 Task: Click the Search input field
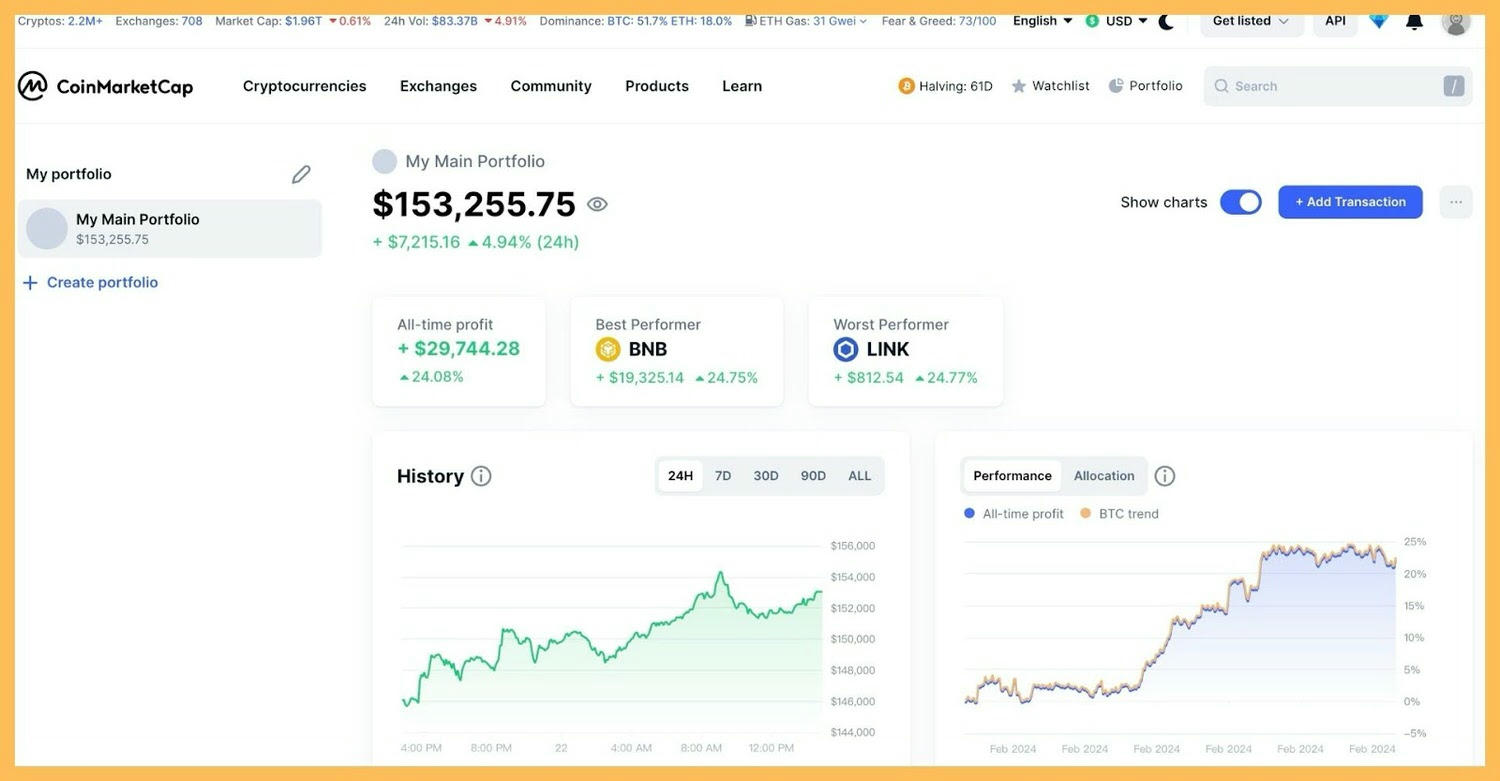click(1338, 86)
